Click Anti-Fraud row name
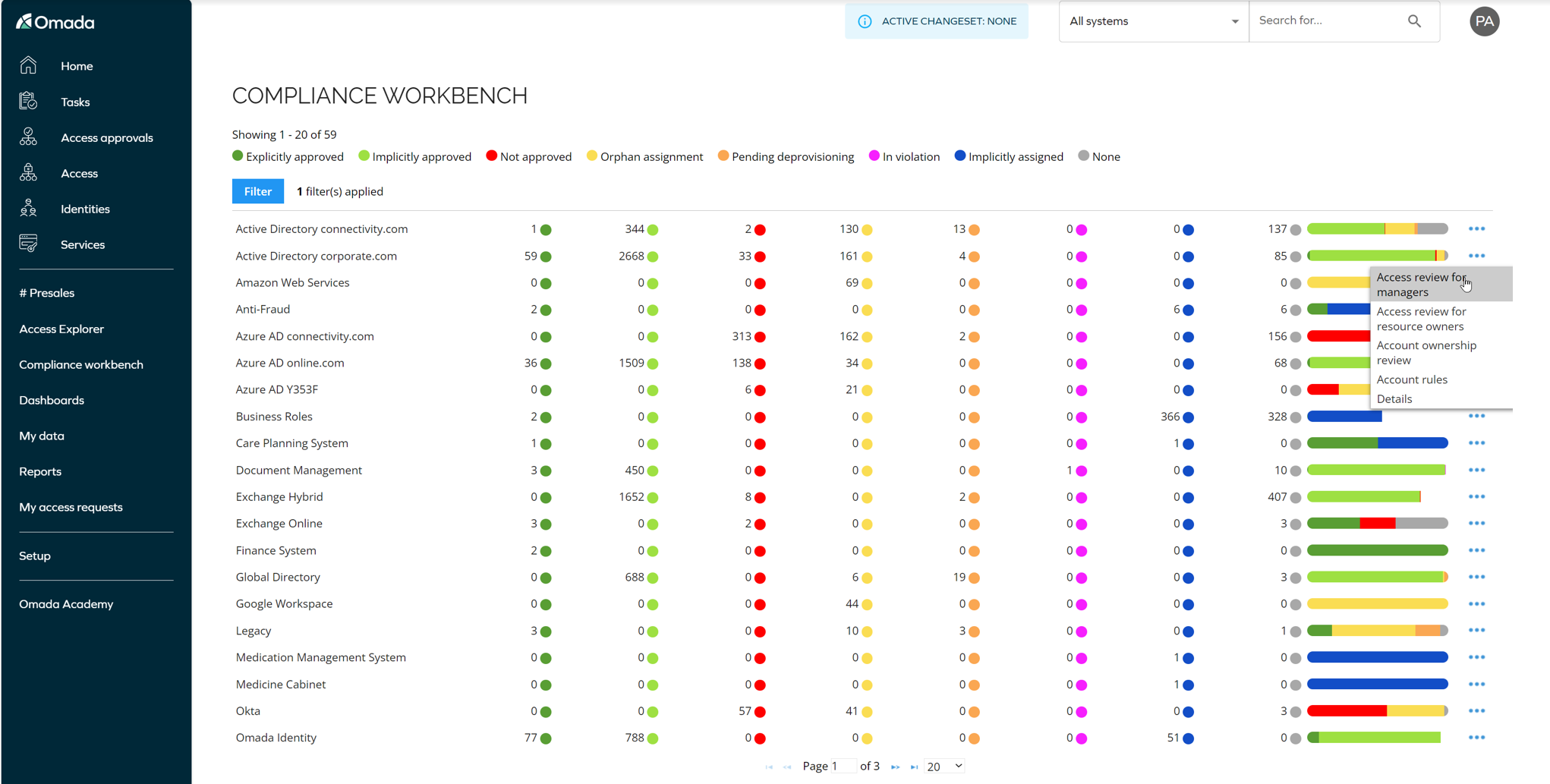 263,309
